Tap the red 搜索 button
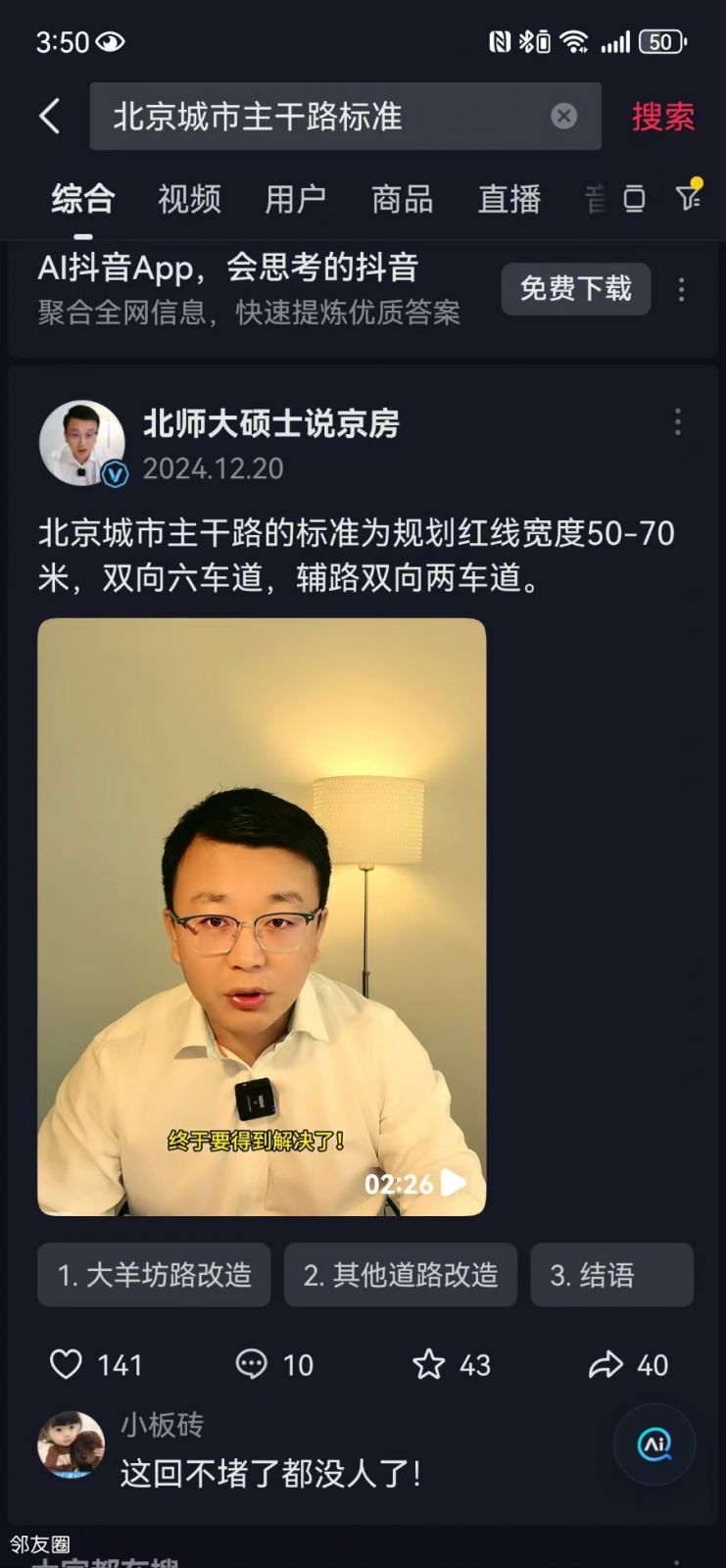The image size is (726, 1568). coord(663,117)
